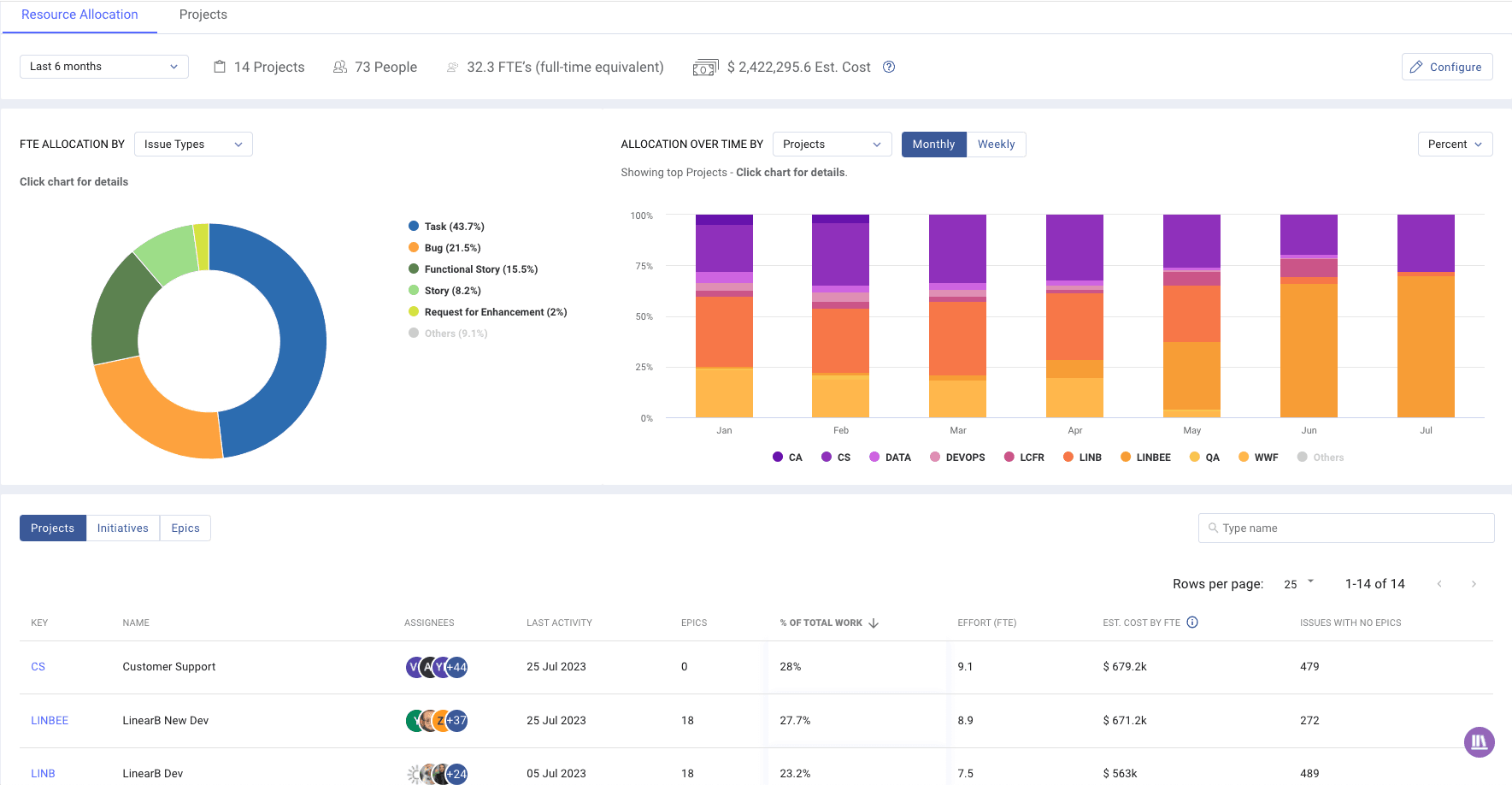Toggle QA series in legend
Screen dimensions: 1512x785
coord(1204,457)
